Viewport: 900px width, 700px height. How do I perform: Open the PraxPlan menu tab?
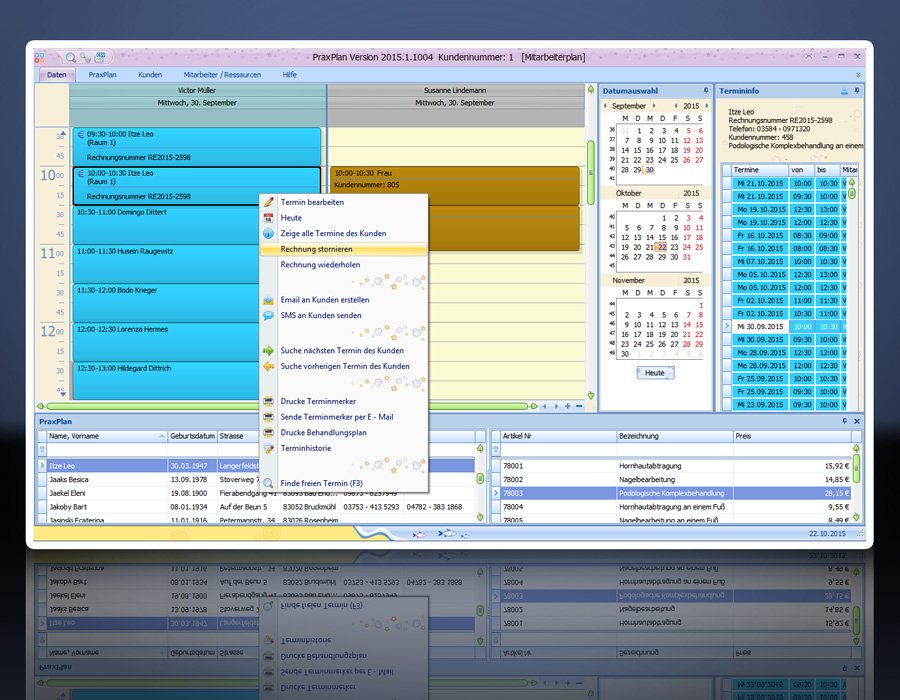(x=102, y=75)
